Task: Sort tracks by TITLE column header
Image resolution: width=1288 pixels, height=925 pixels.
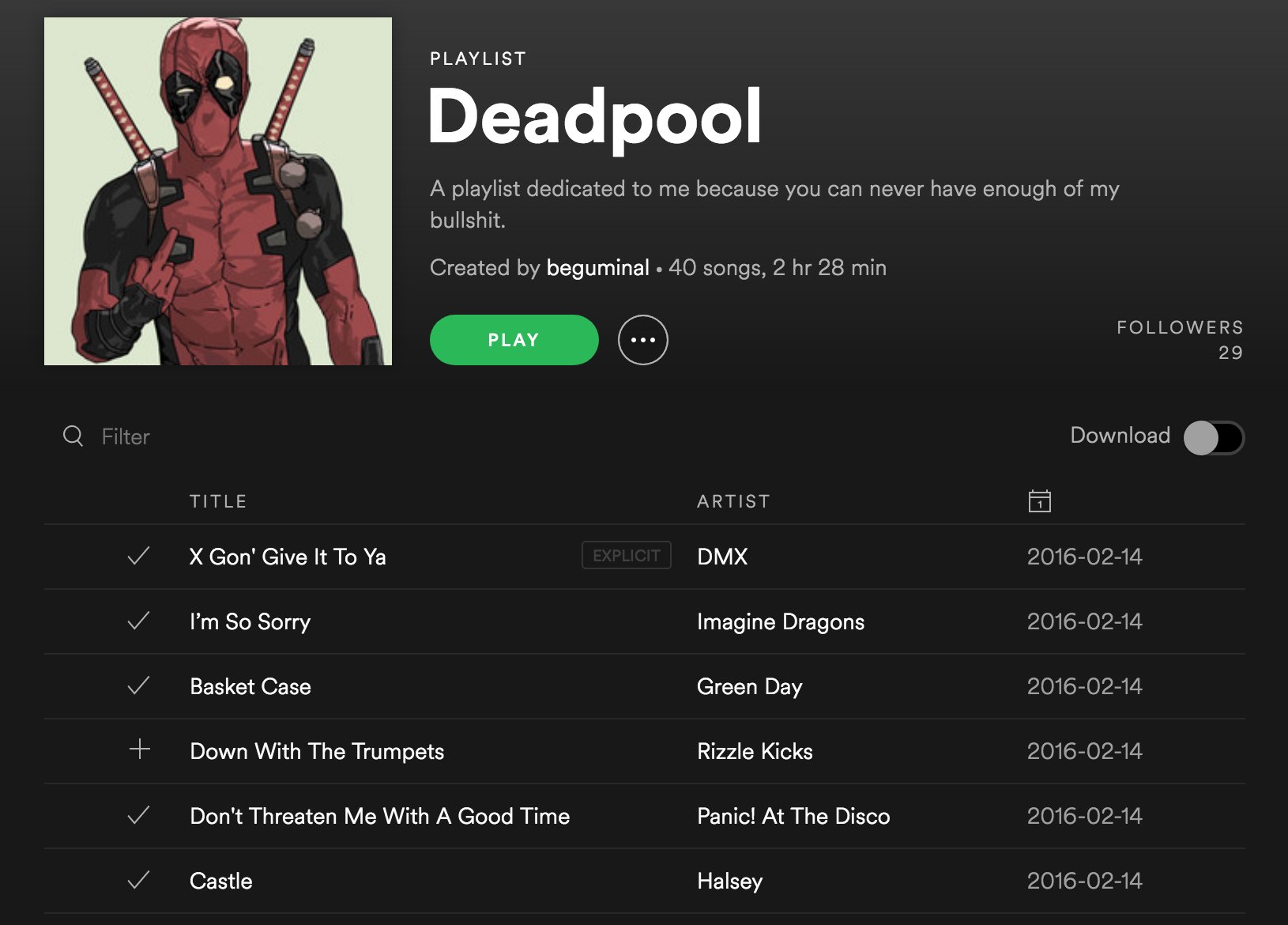Action: pyautogui.click(x=218, y=501)
